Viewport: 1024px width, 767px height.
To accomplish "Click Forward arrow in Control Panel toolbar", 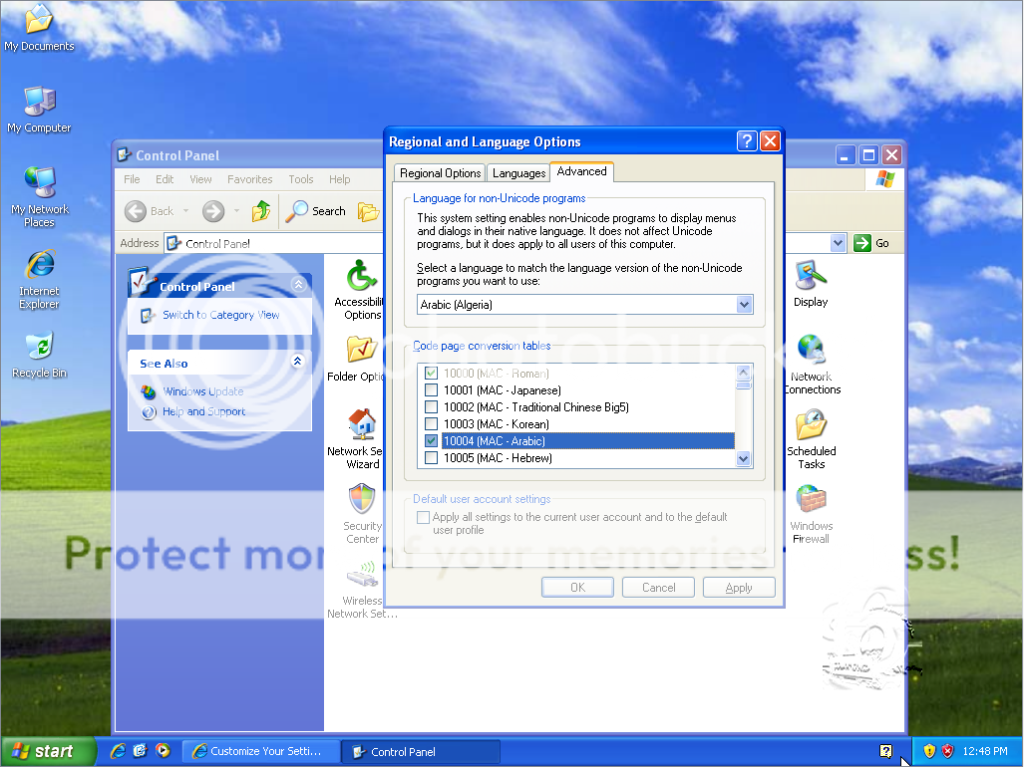I will click(213, 211).
